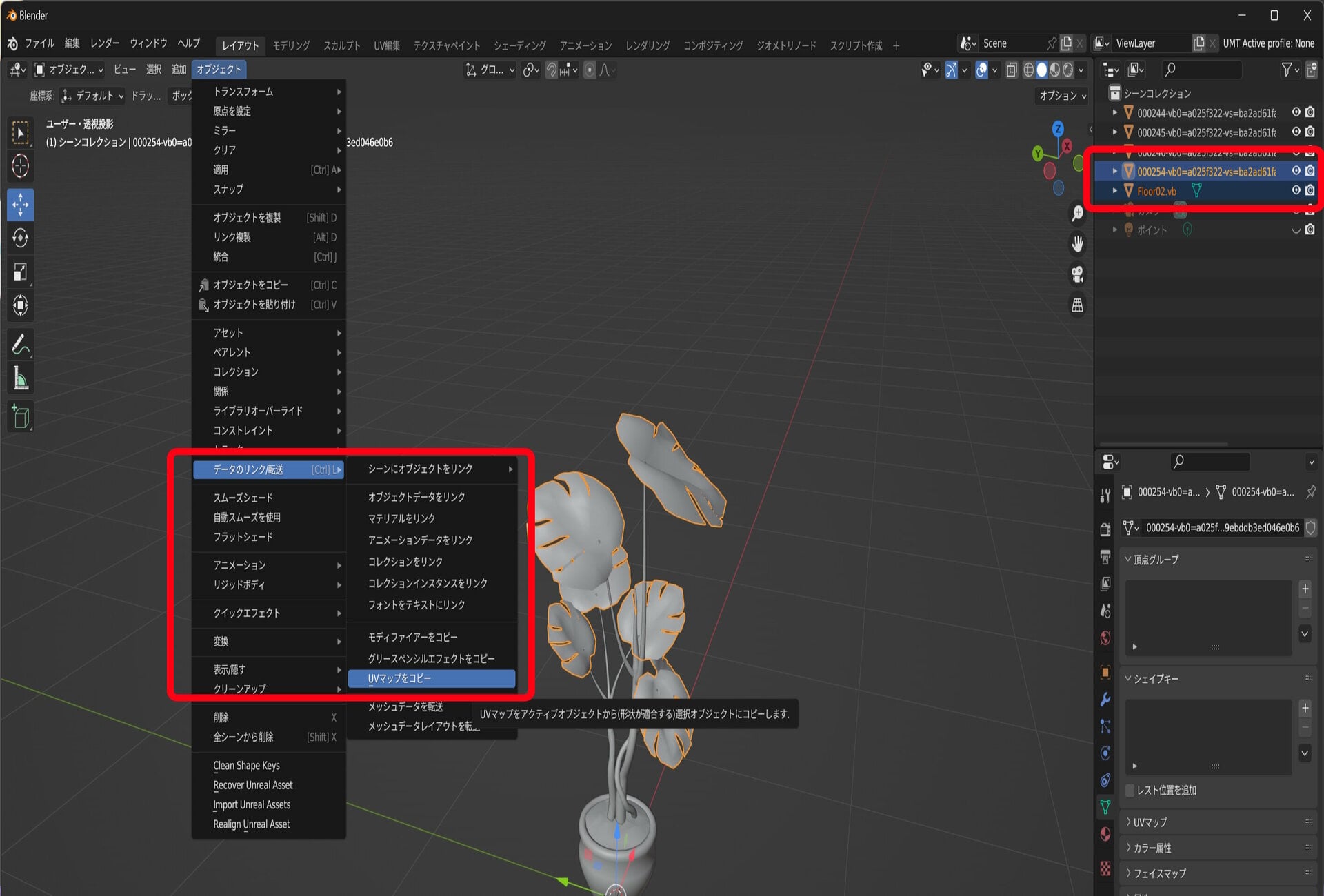Toggle X-ray display in viewport header

pos(1012,70)
